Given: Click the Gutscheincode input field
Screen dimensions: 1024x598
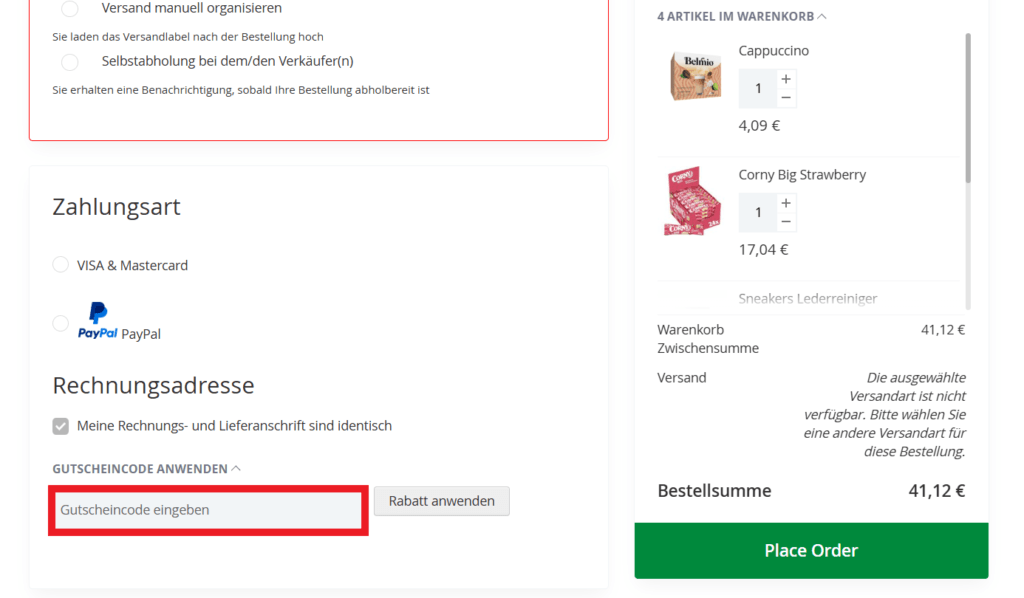Looking at the screenshot, I should [x=207, y=509].
